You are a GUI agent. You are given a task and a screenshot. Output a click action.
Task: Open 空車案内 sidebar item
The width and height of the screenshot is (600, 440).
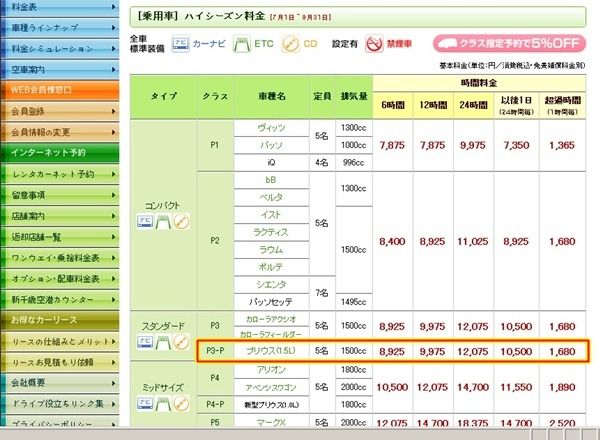60,70
